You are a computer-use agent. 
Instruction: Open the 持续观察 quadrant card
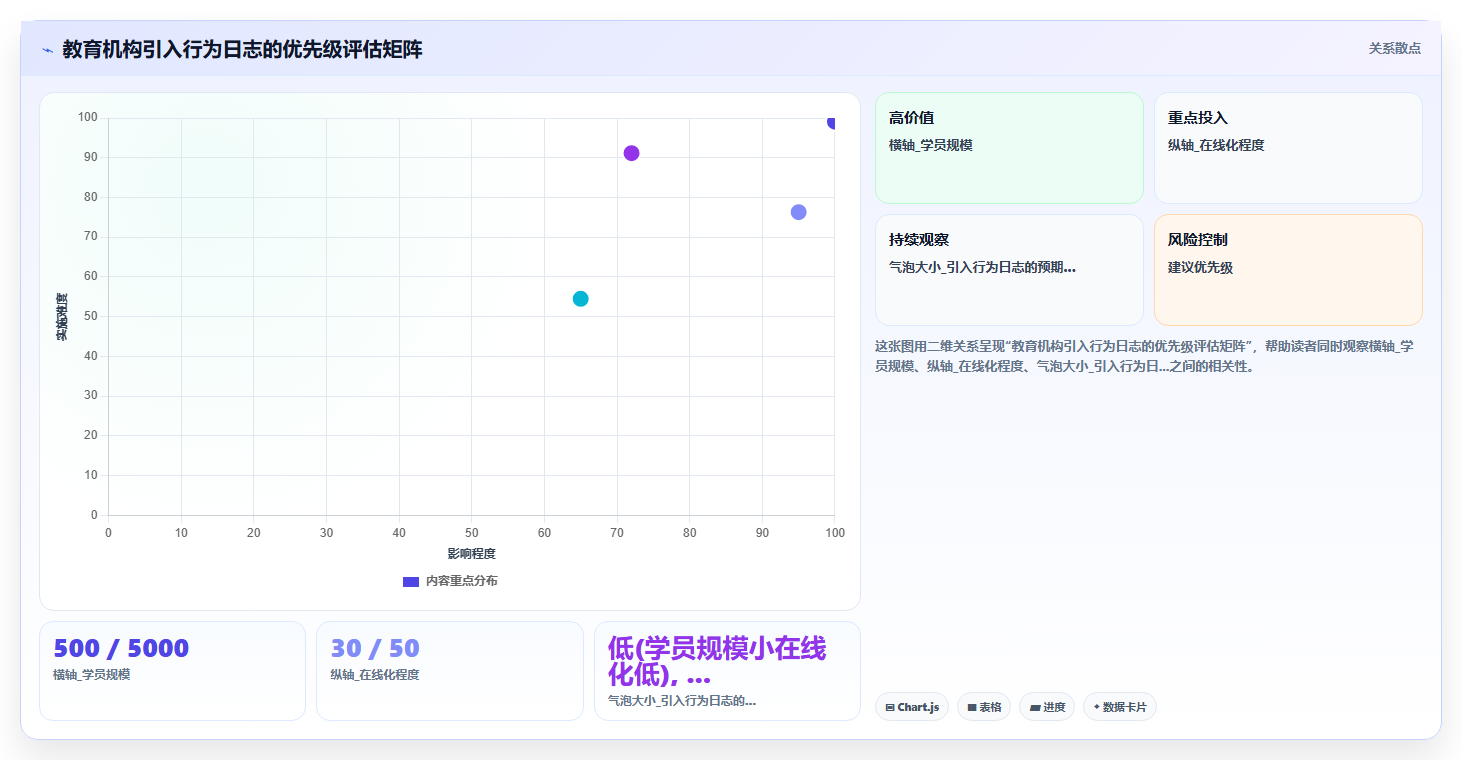point(1009,270)
